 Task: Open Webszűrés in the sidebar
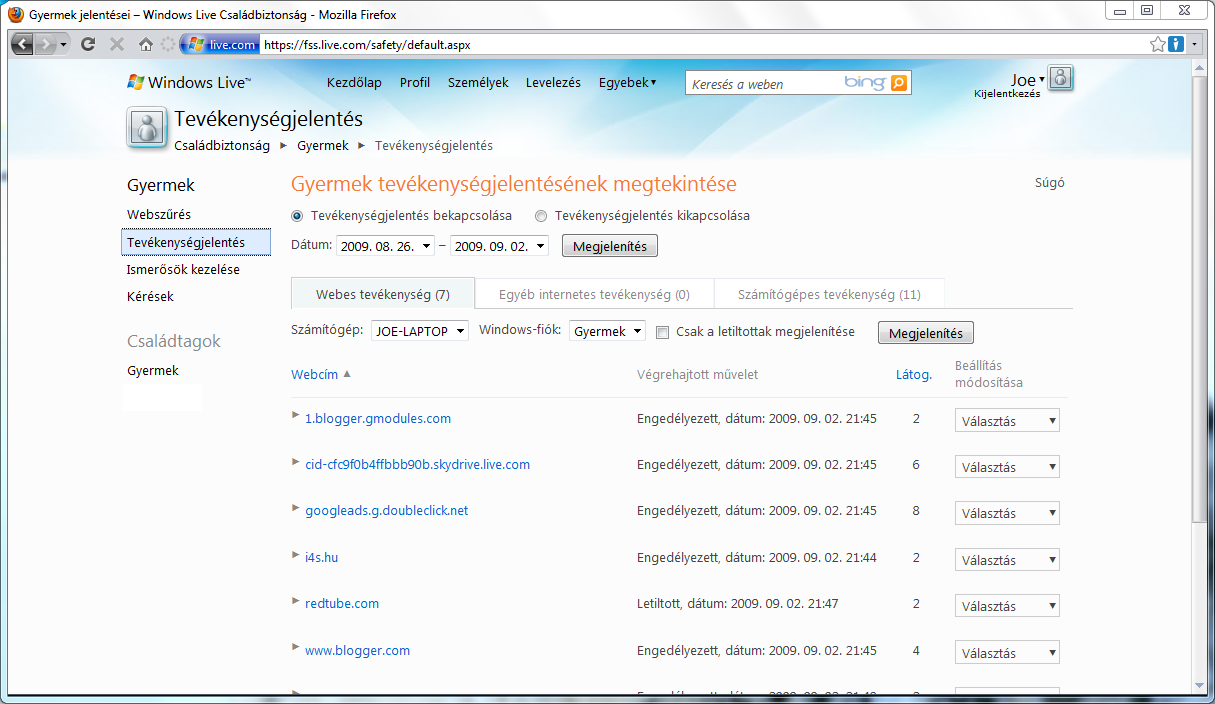(x=159, y=214)
